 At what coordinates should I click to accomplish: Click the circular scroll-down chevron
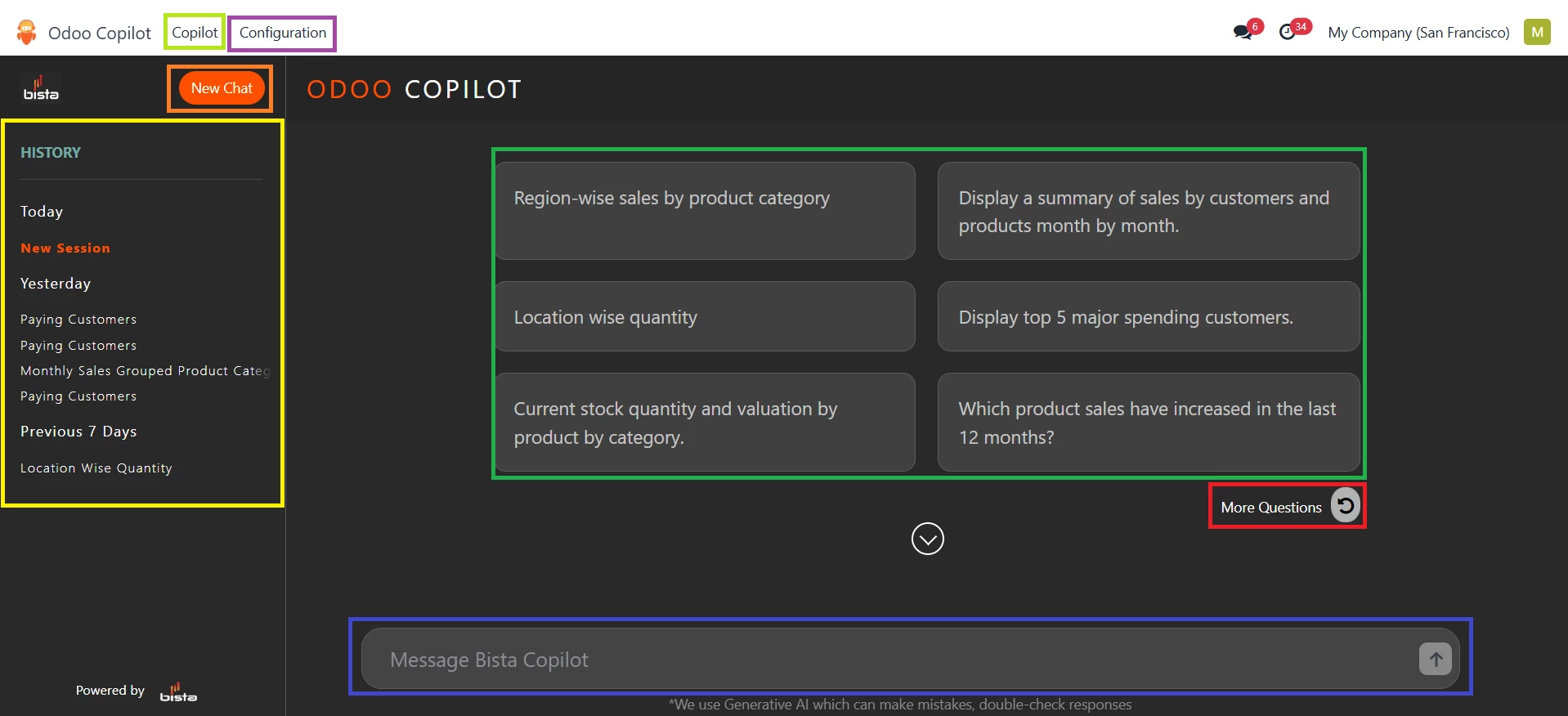pos(927,539)
